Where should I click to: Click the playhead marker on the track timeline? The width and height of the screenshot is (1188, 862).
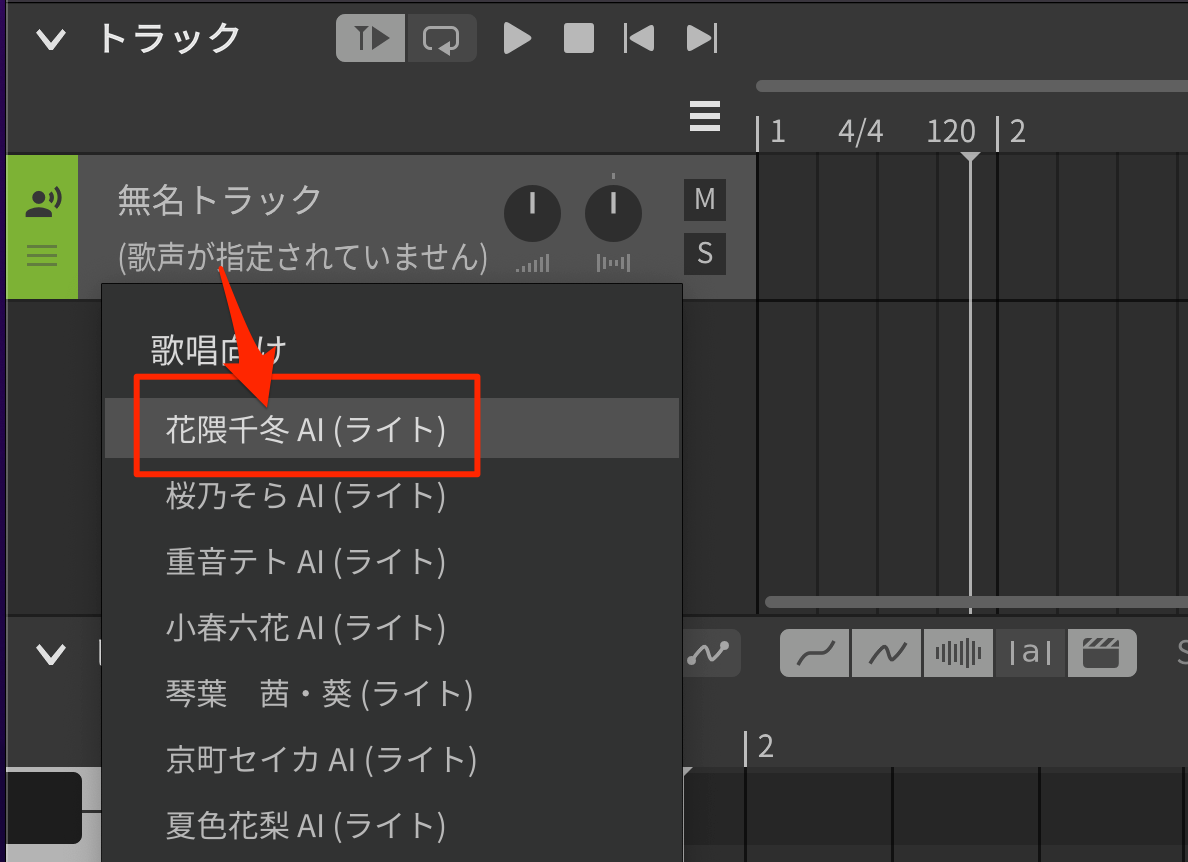tap(971, 157)
